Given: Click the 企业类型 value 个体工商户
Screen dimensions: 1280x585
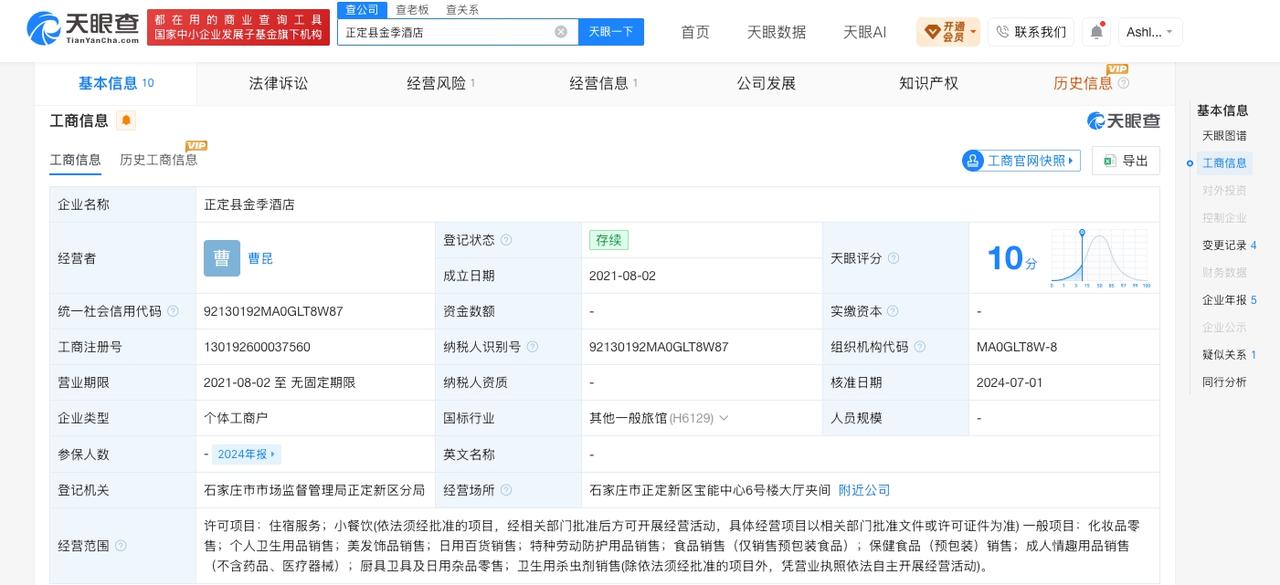Looking at the screenshot, I should click(236, 418).
